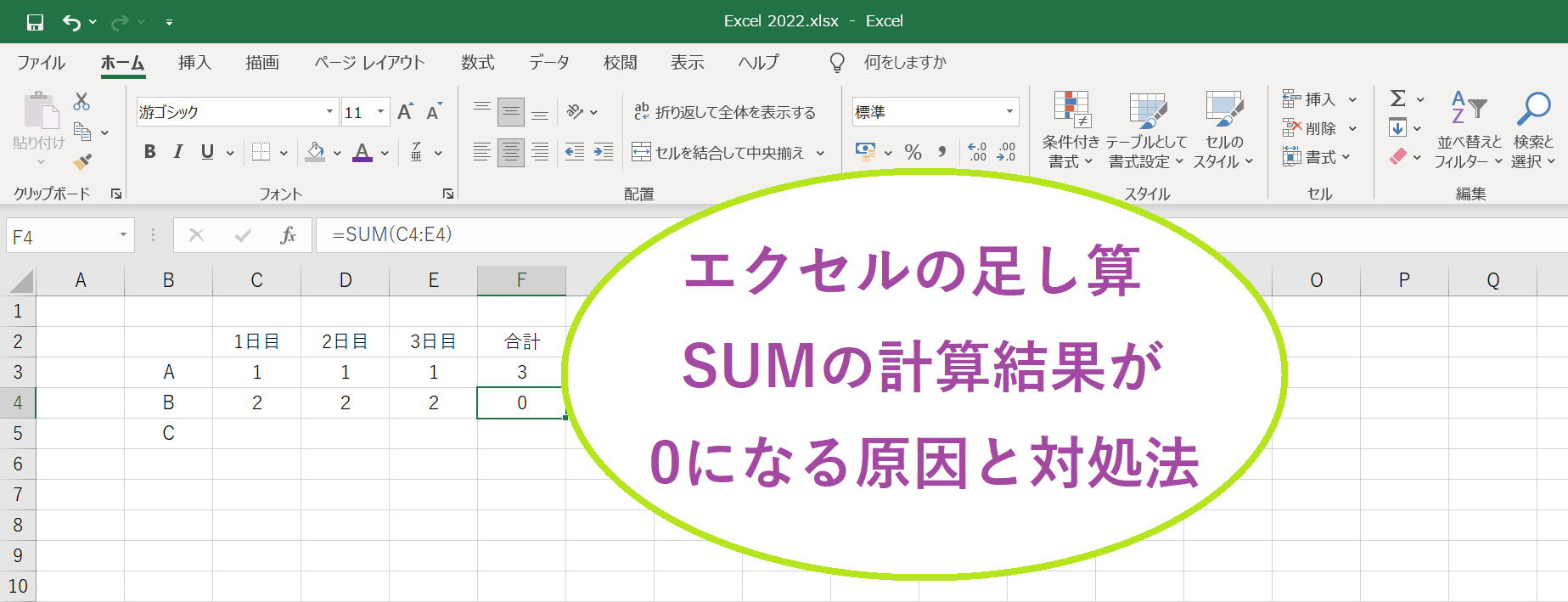Apply comma style

click(942, 152)
